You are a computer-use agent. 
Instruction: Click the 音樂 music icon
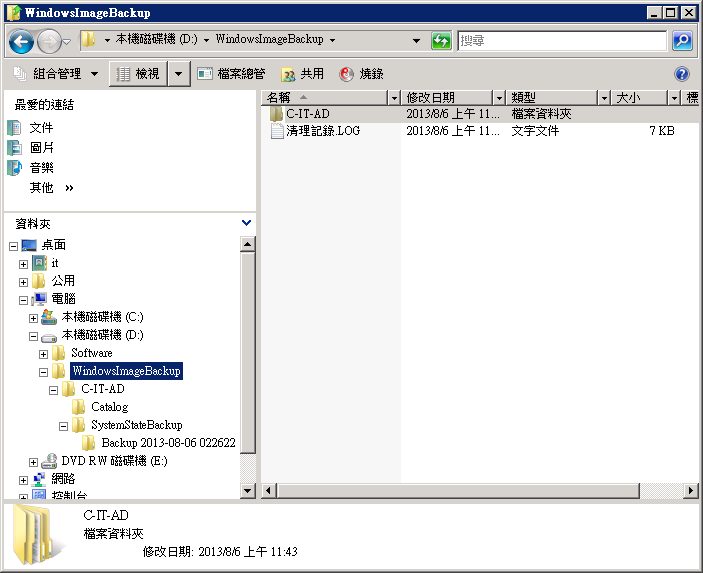coord(14,168)
